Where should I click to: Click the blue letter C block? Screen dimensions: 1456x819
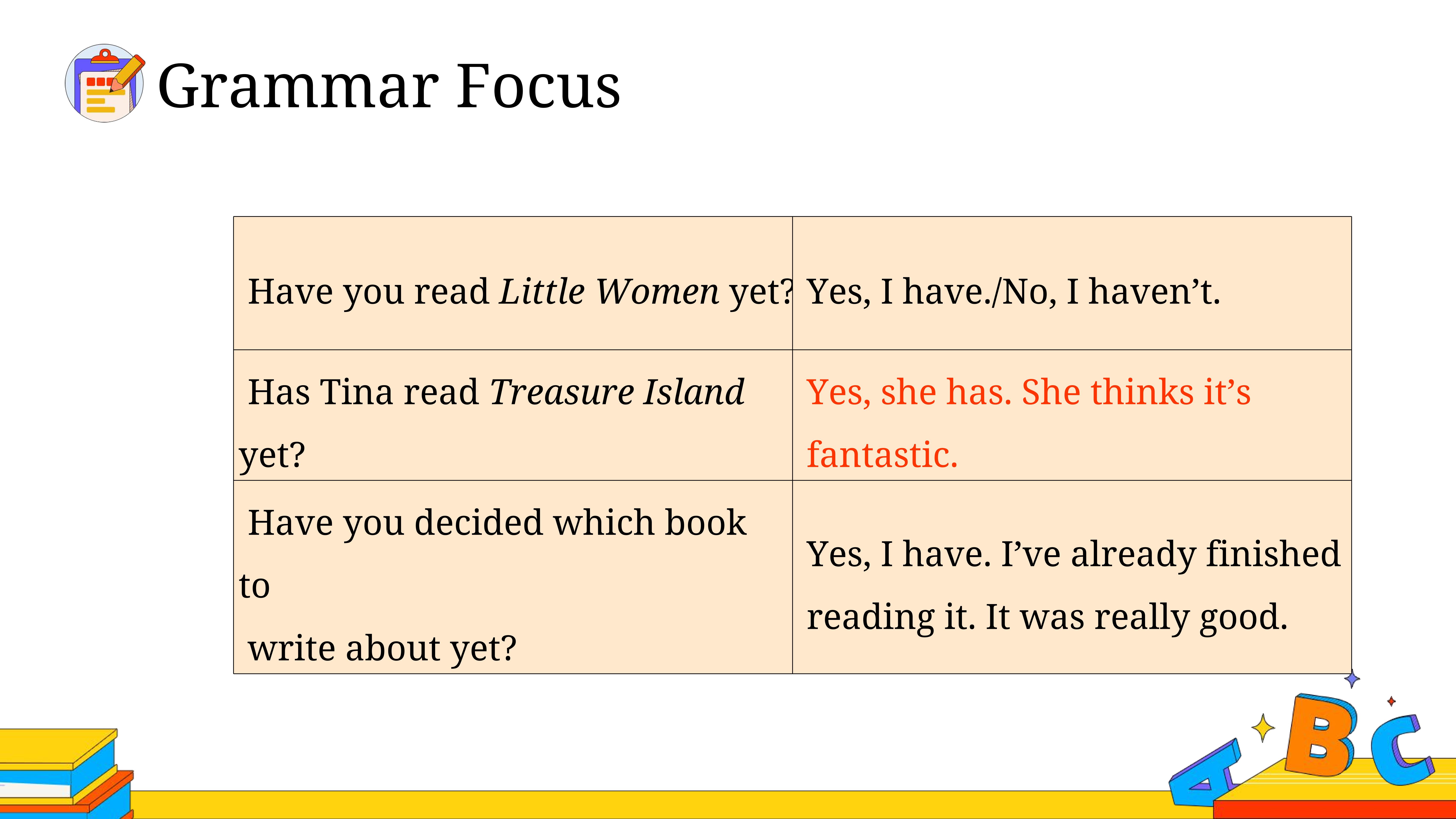point(1400,749)
